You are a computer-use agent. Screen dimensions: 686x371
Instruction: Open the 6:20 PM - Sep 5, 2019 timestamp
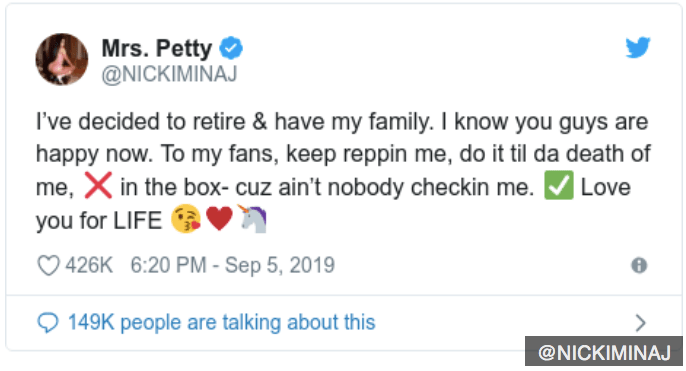pos(233,265)
